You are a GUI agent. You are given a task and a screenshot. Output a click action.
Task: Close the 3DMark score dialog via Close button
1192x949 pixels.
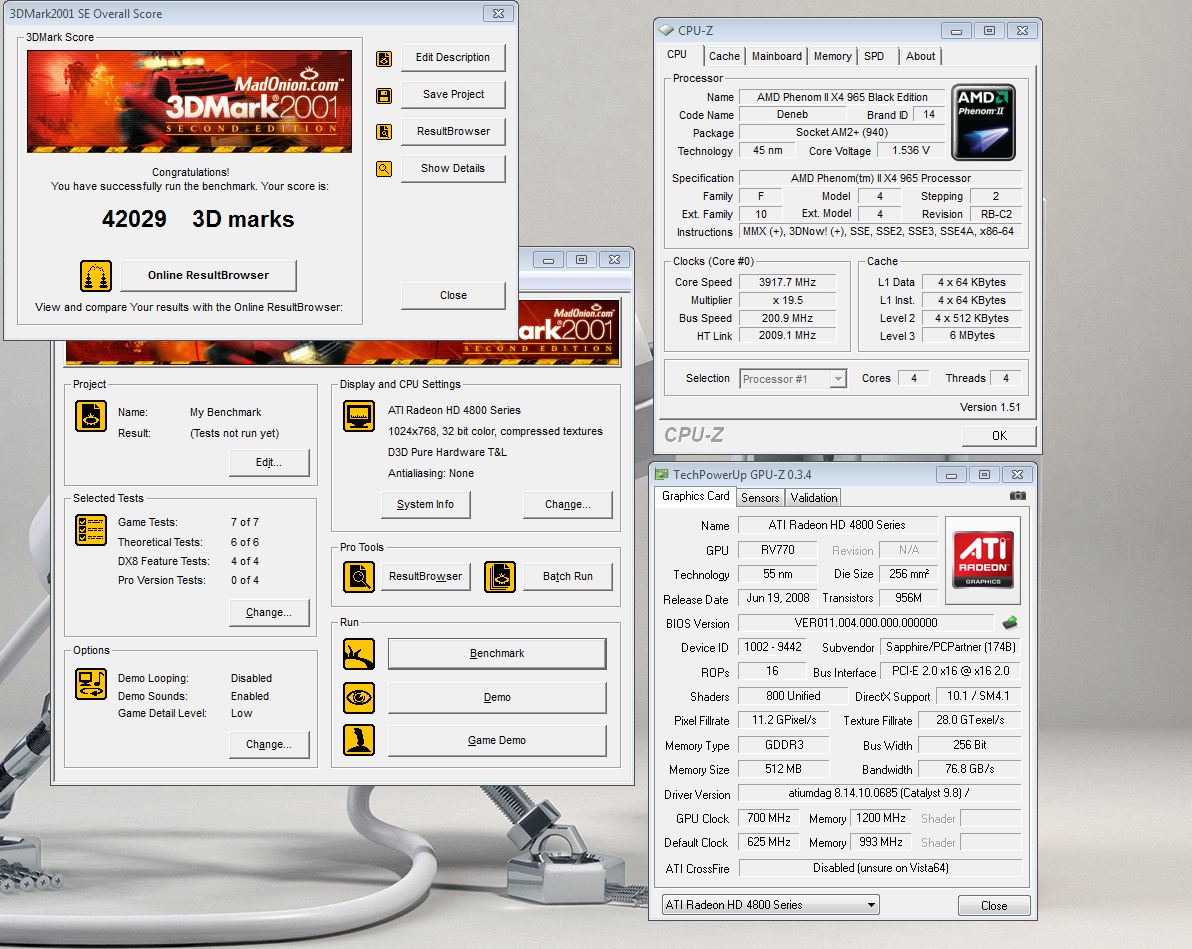click(452, 295)
